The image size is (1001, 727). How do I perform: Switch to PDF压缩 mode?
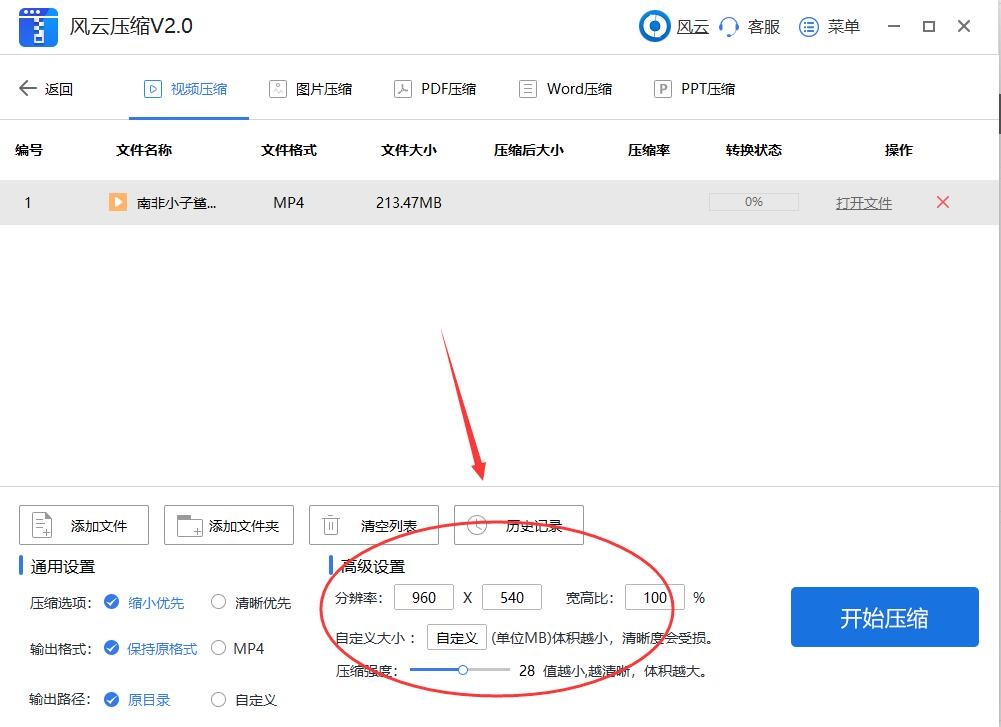(435, 88)
